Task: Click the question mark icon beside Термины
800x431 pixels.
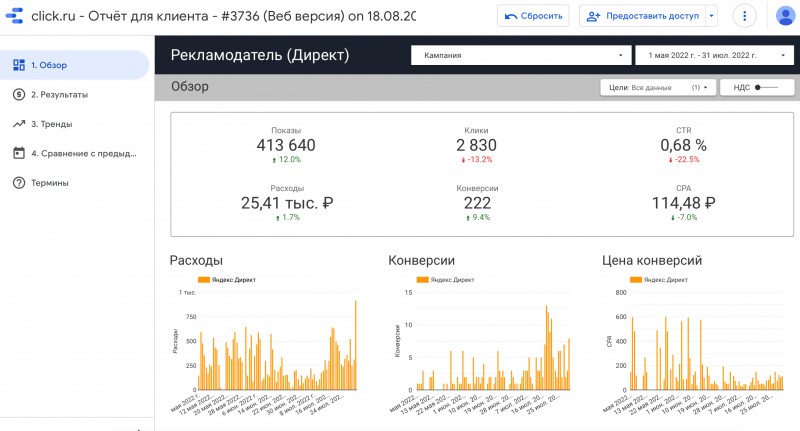Action: tap(18, 183)
